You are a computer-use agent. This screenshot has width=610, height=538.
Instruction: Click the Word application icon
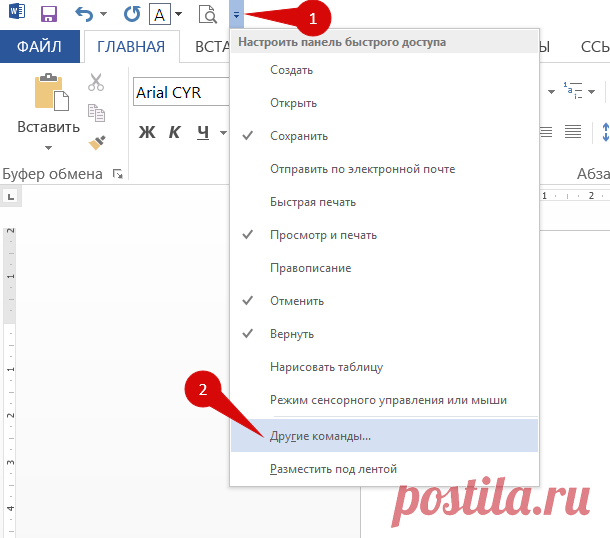(x=17, y=11)
